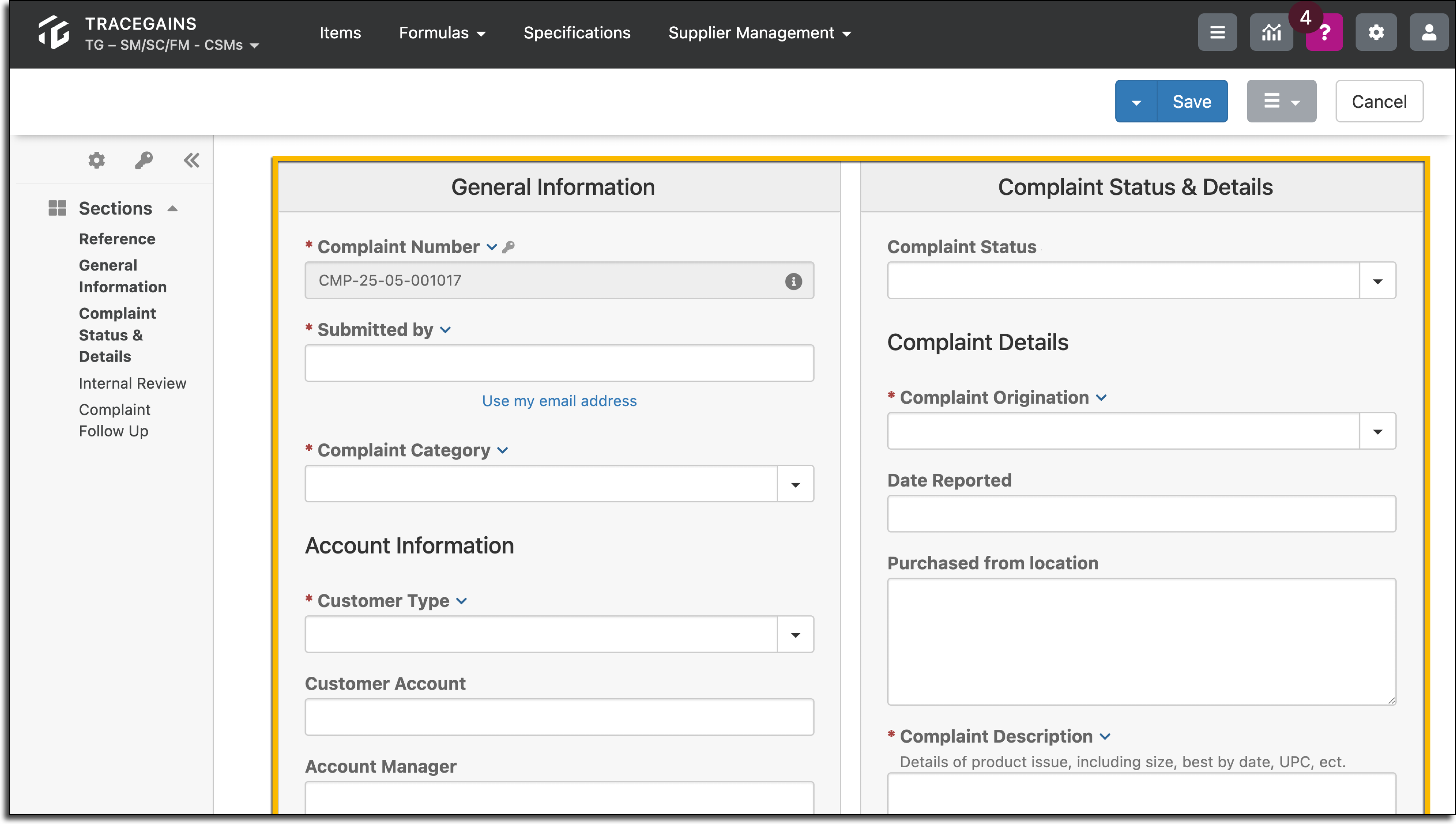Click the key icon beside Complaint Number
The height and width of the screenshot is (824, 1456).
tap(509, 247)
